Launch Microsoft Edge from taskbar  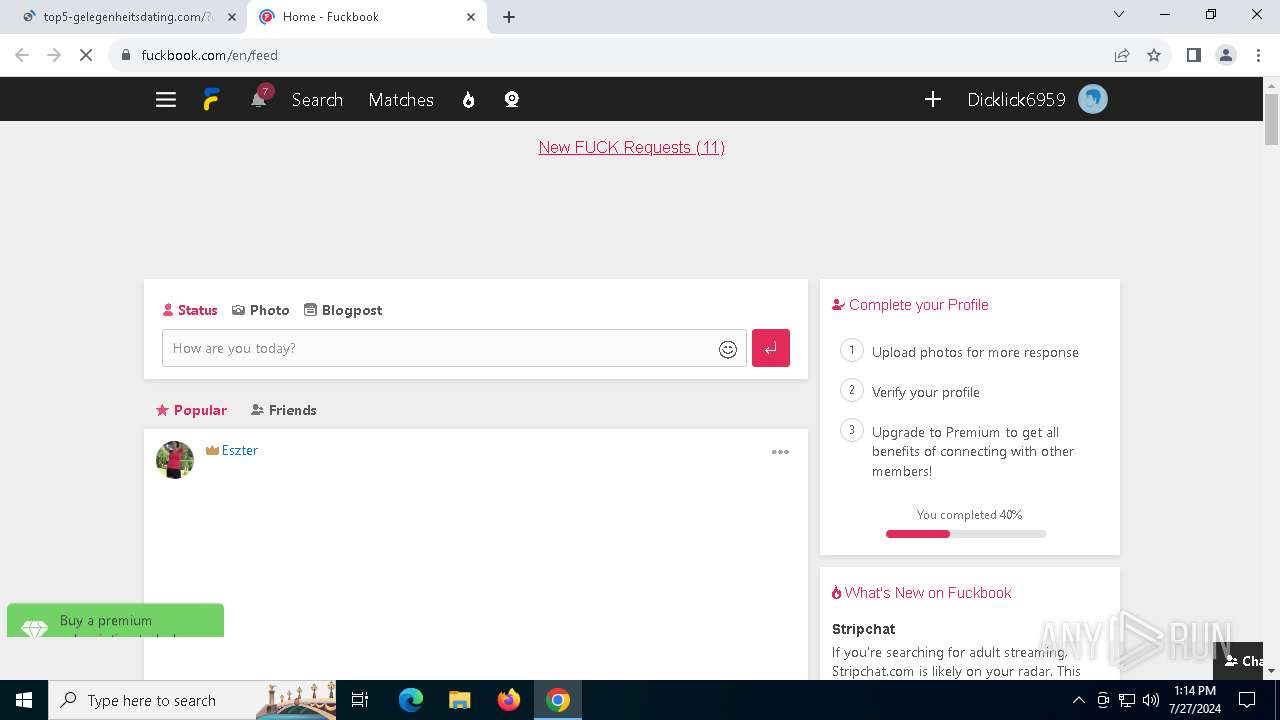411,700
